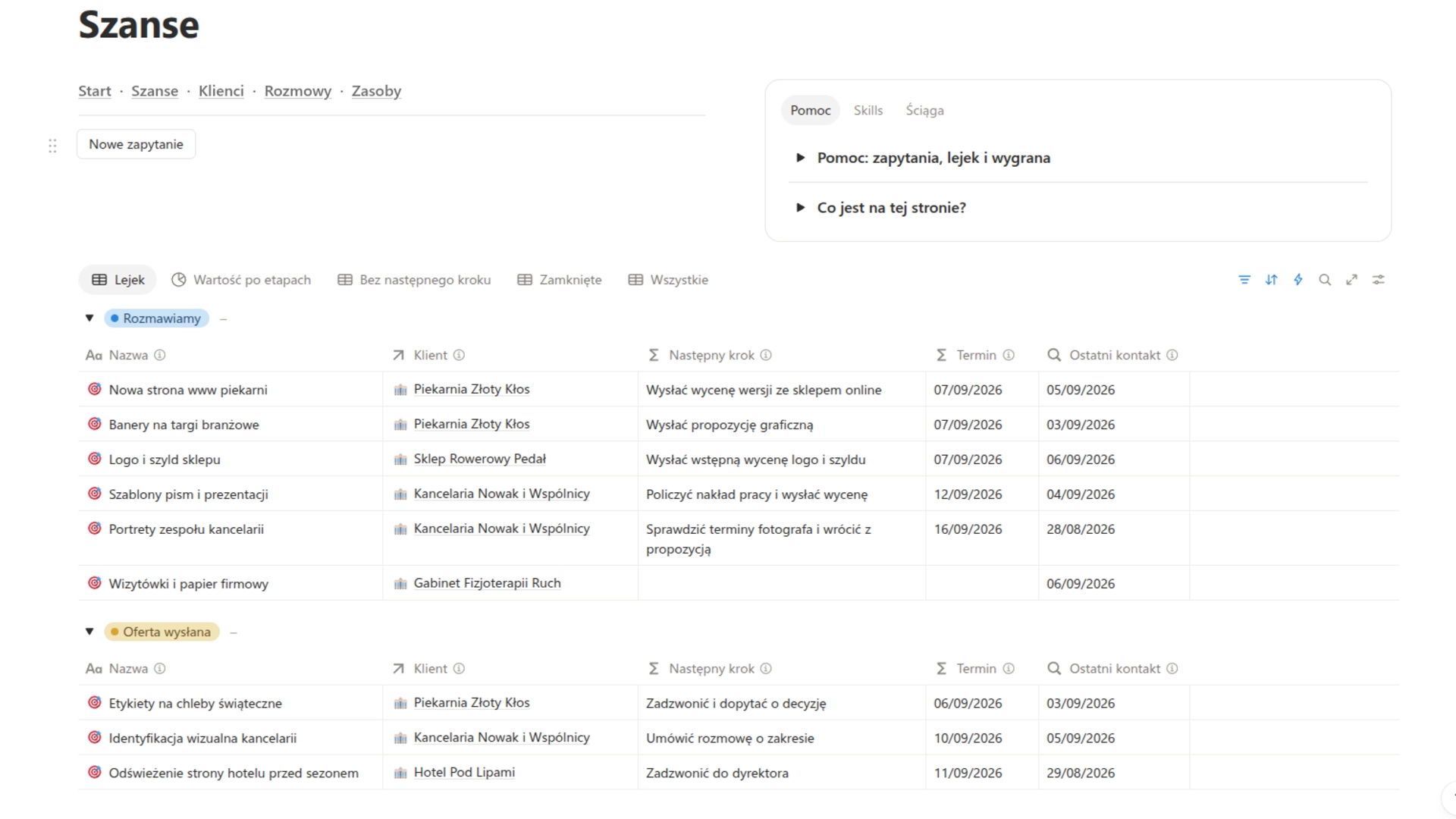Click target icon of Wizytówki i papier firmowy
Viewport: 1456px width, 819px height.
pos(95,583)
